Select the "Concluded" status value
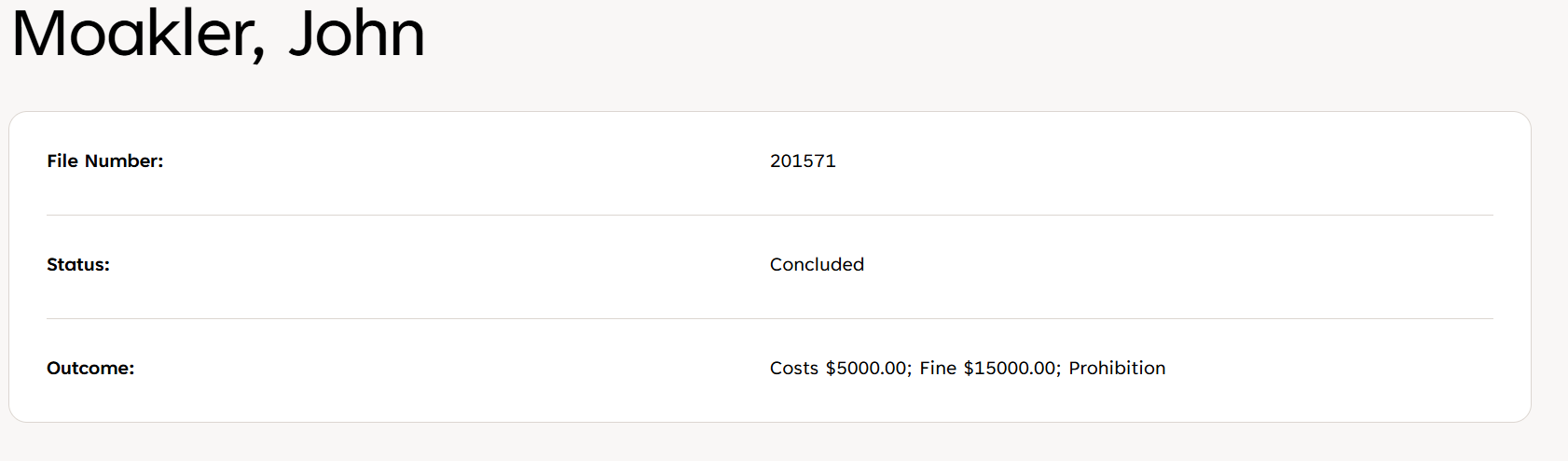The image size is (1568, 461). click(817, 264)
